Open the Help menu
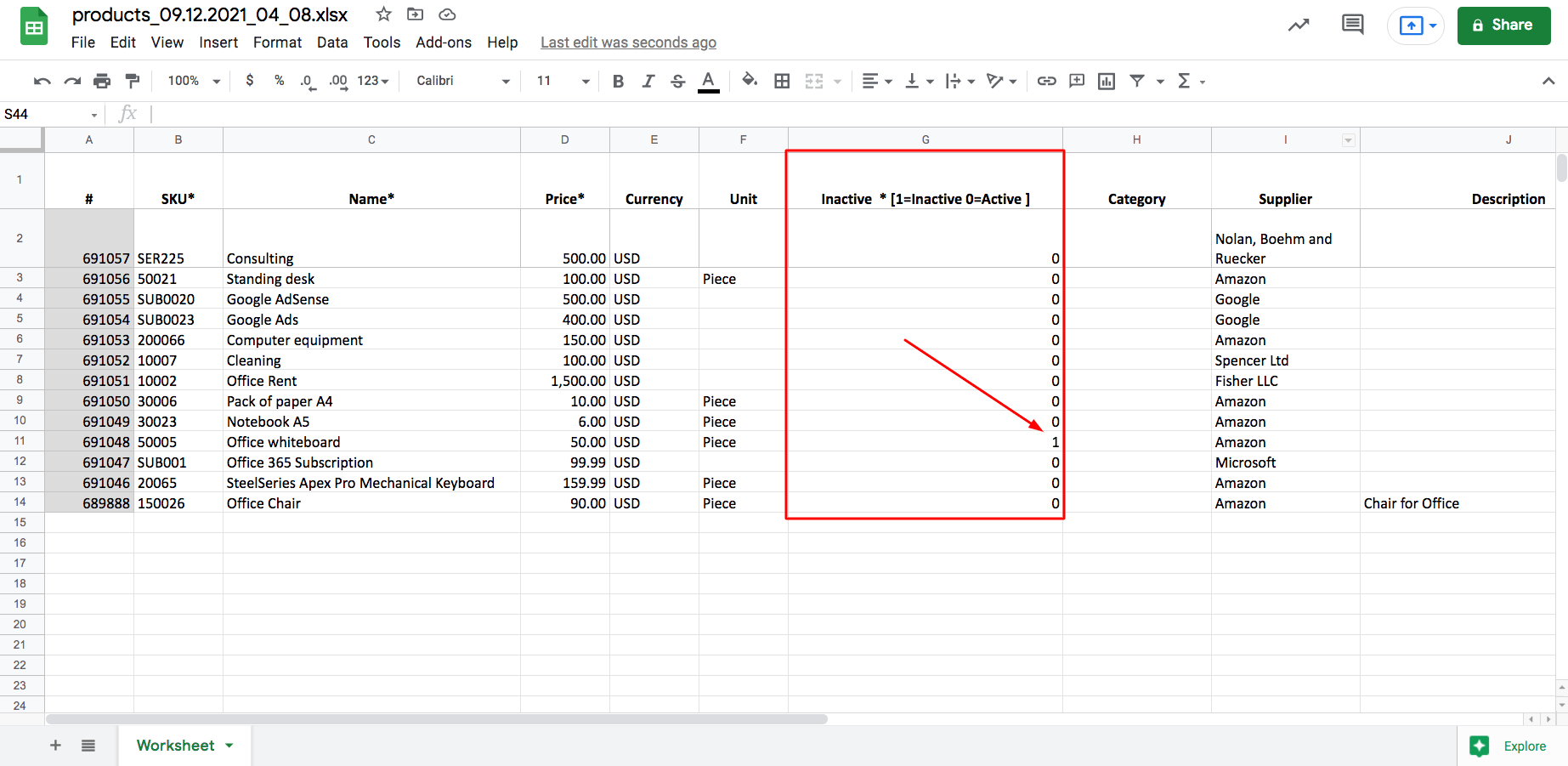Viewport: 1568px width, 766px height. (502, 43)
